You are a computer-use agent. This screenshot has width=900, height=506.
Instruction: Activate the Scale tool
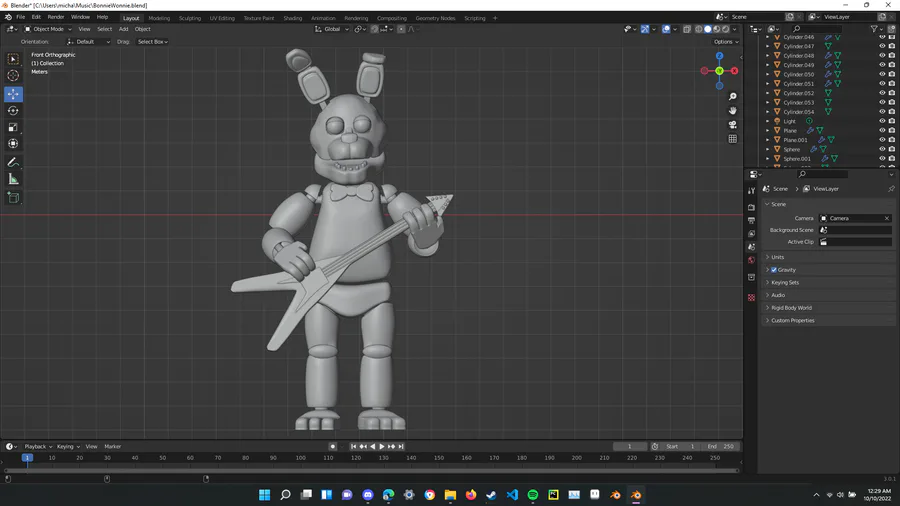click(13, 127)
